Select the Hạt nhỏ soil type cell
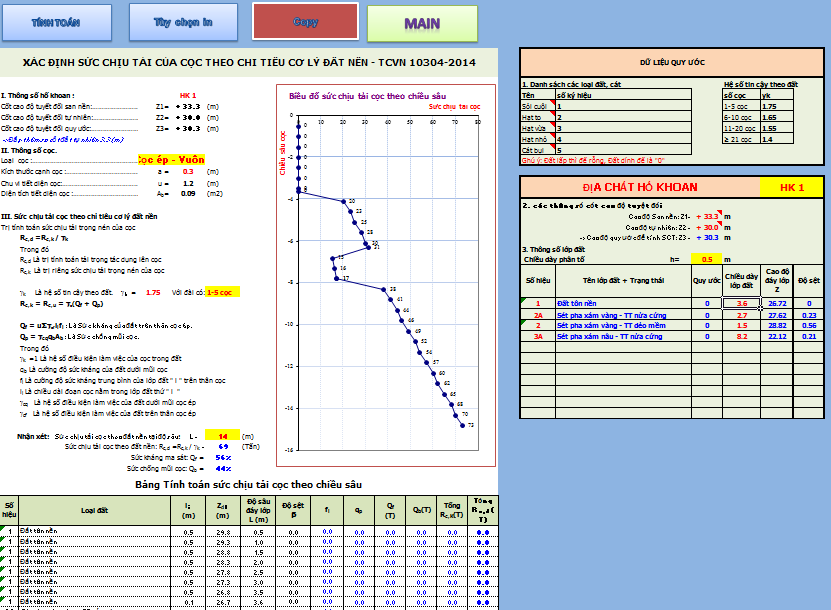Viewport: 831px width, 610px height. [x=538, y=139]
